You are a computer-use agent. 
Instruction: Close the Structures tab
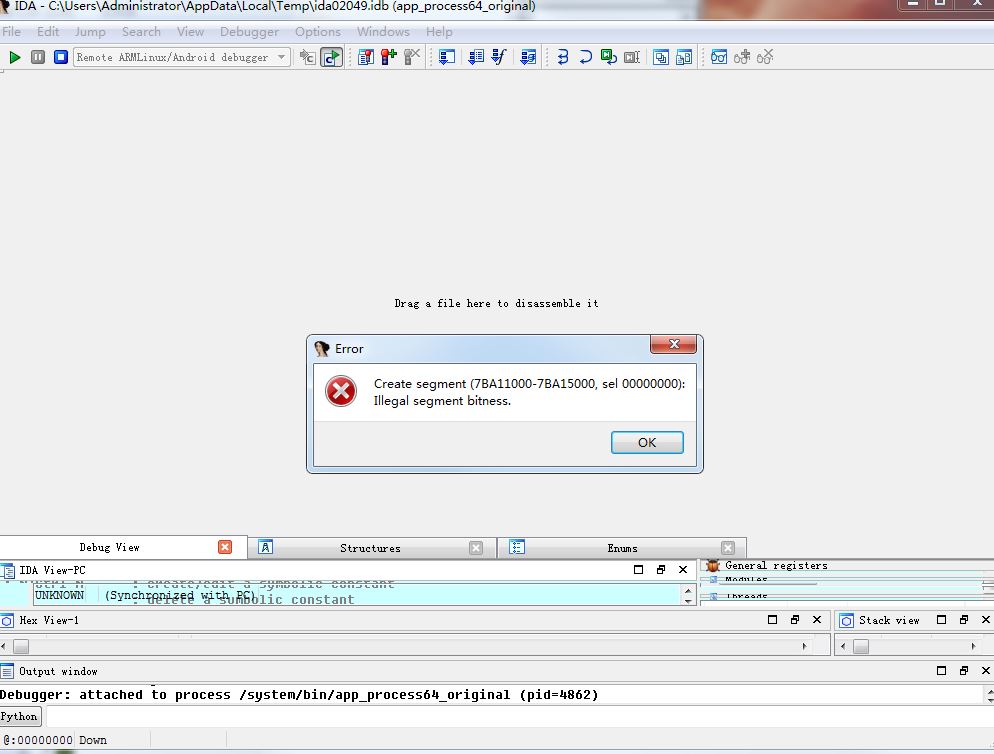[x=476, y=548]
